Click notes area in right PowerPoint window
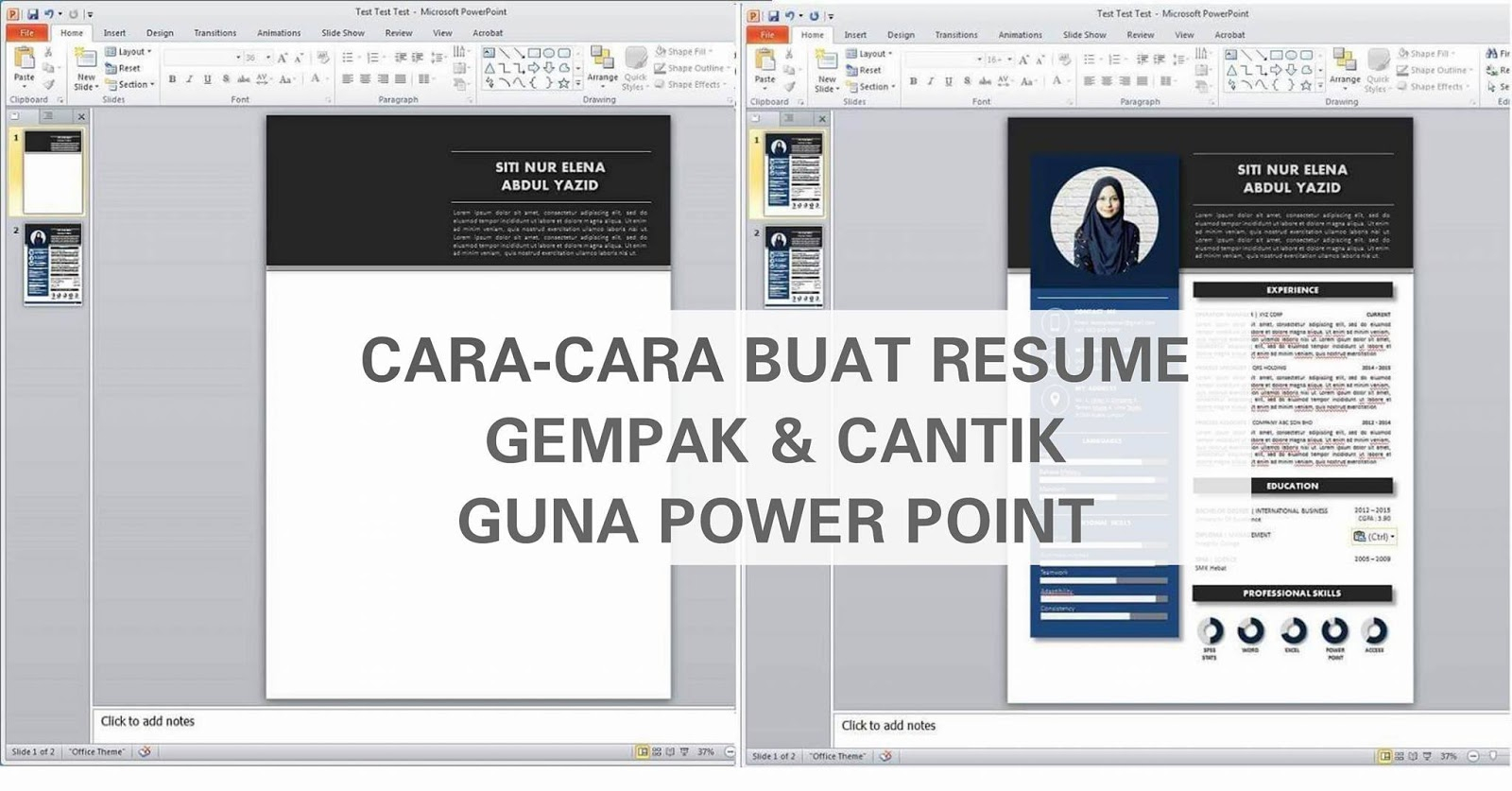Image resolution: width=1512 pixels, height=791 pixels. [x=1172, y=730]
